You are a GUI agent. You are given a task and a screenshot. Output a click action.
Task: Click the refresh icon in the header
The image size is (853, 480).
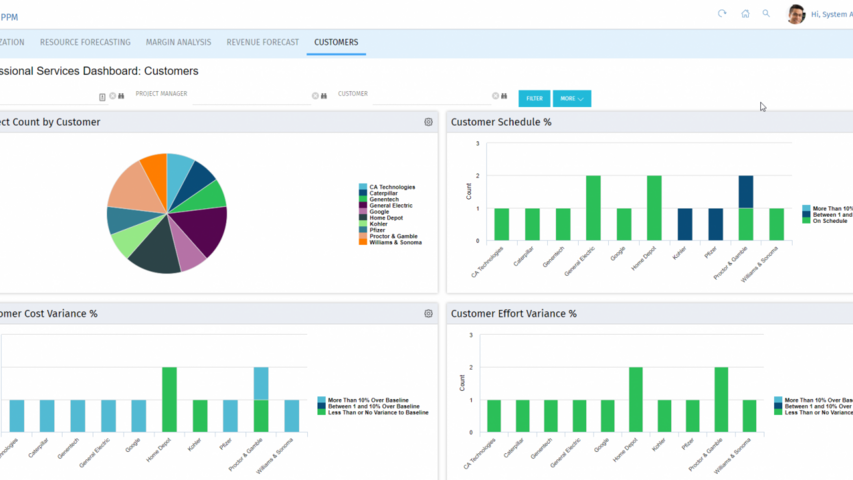722,14
